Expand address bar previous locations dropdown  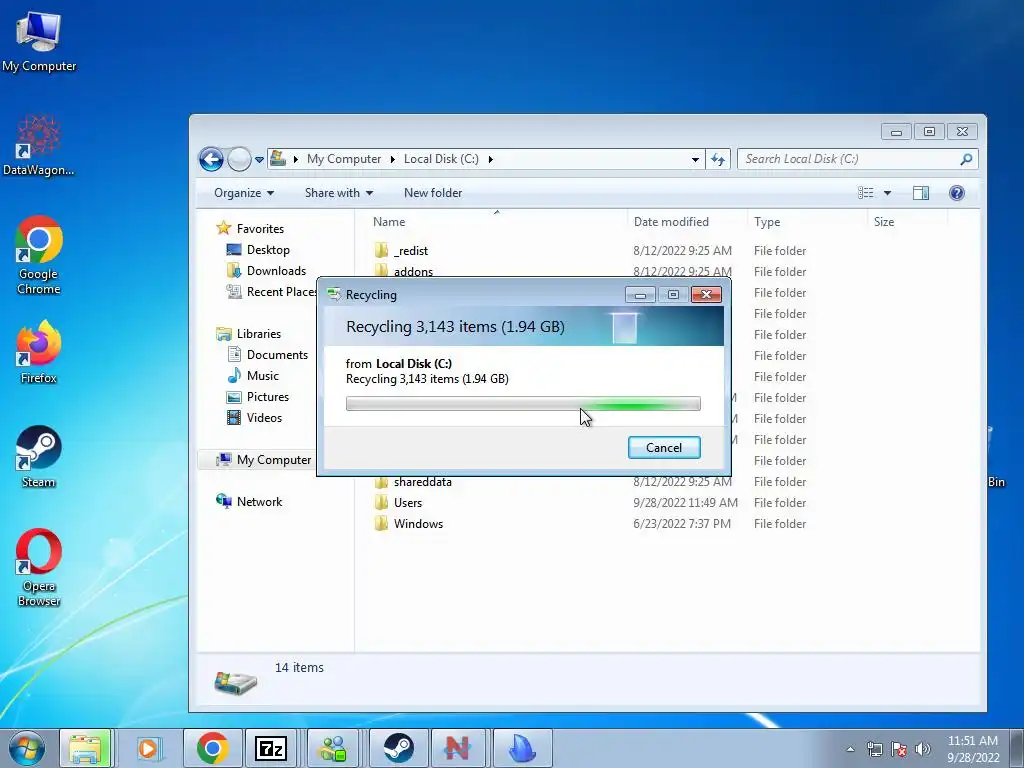point(695,159)
